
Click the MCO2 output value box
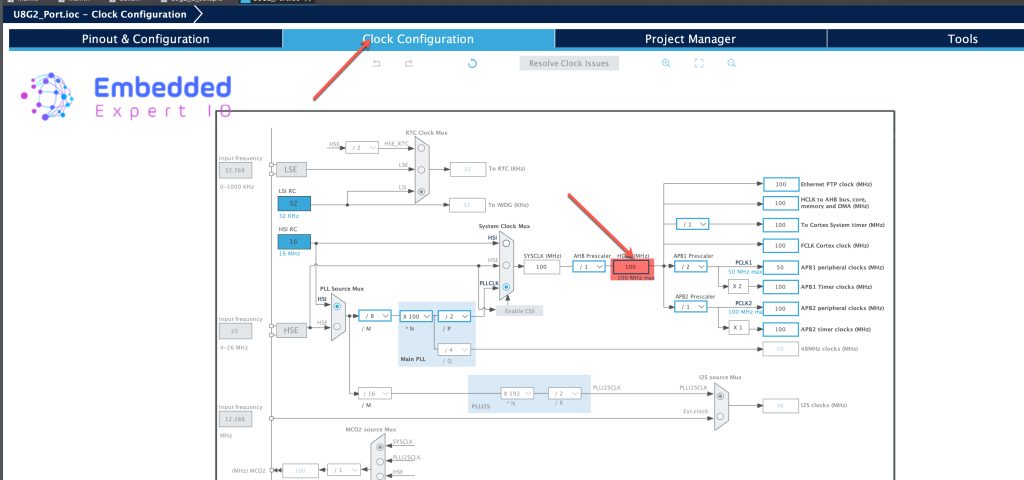pyautogui.click(x=300, y=470)
